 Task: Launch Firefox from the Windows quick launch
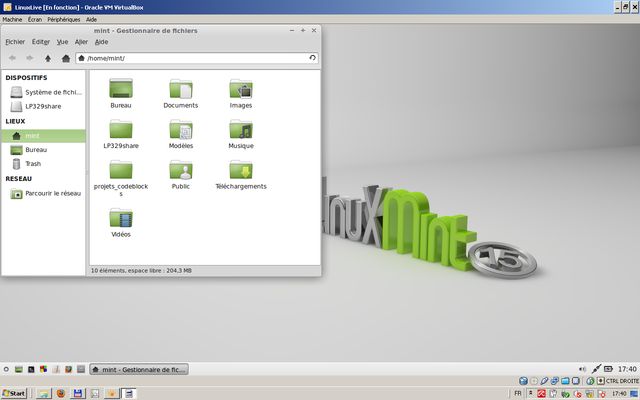point(61,393)
